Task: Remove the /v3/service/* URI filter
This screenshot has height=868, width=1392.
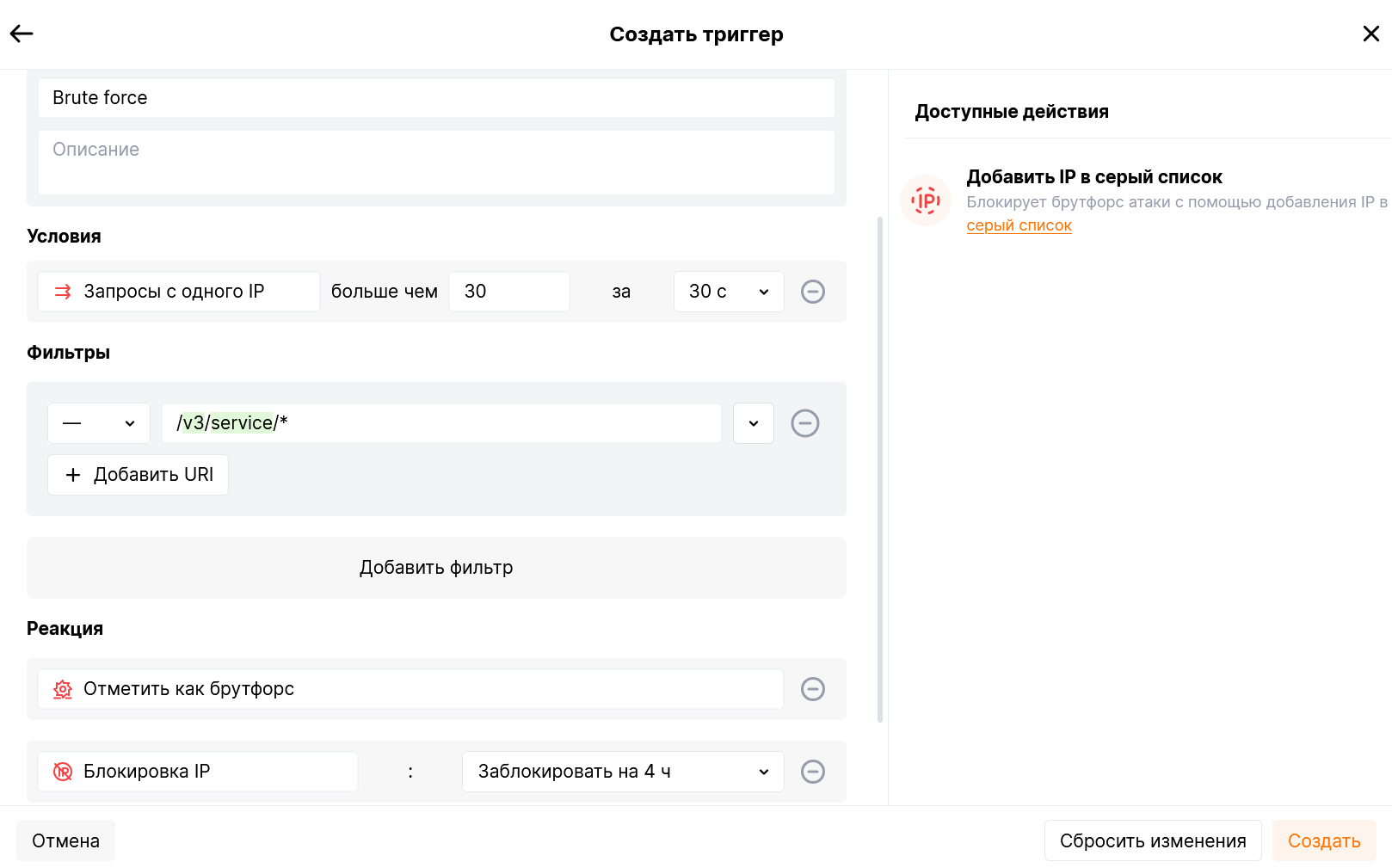Action: [805, 423]
